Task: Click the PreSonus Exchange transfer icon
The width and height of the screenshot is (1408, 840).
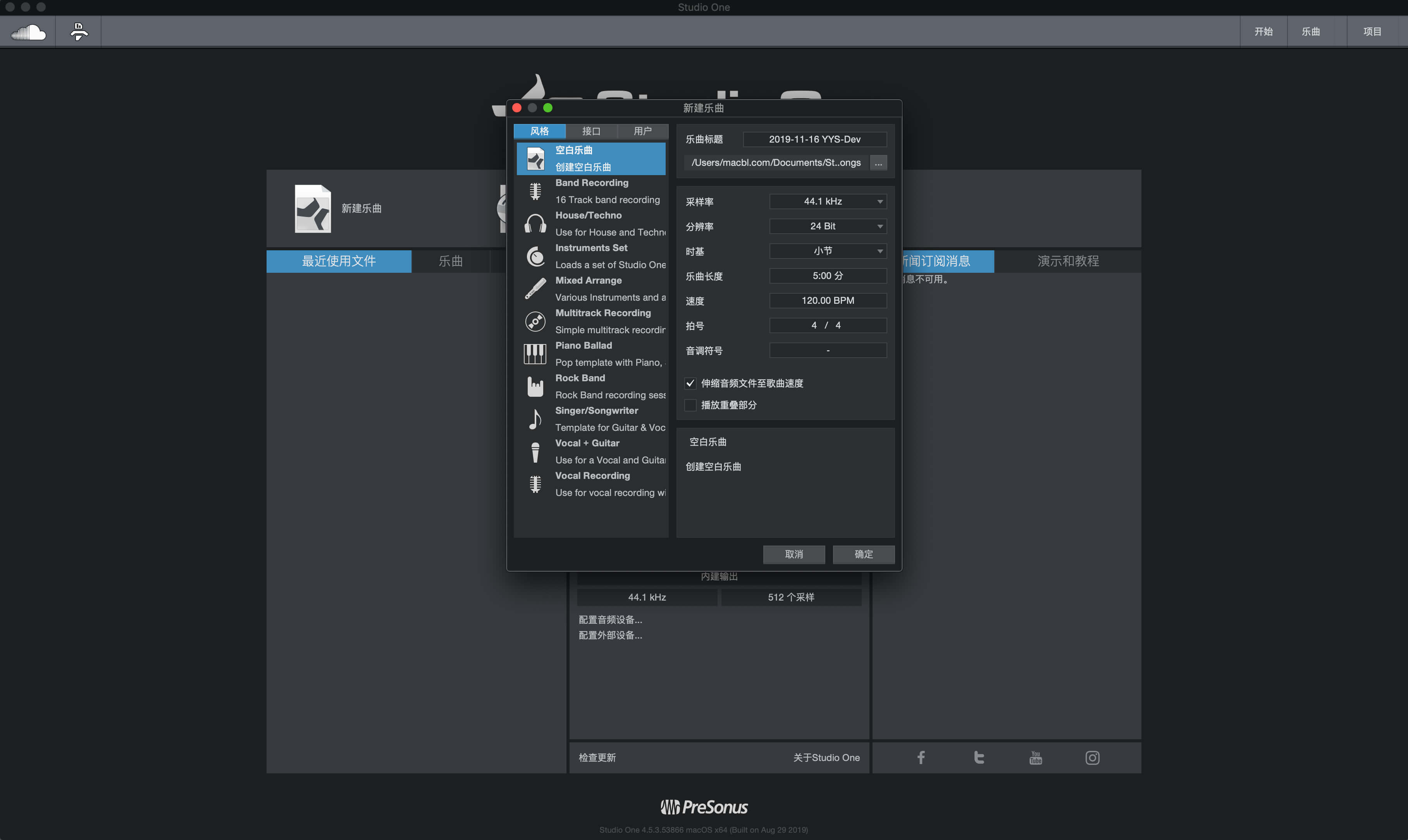Action: pos(79,32)
